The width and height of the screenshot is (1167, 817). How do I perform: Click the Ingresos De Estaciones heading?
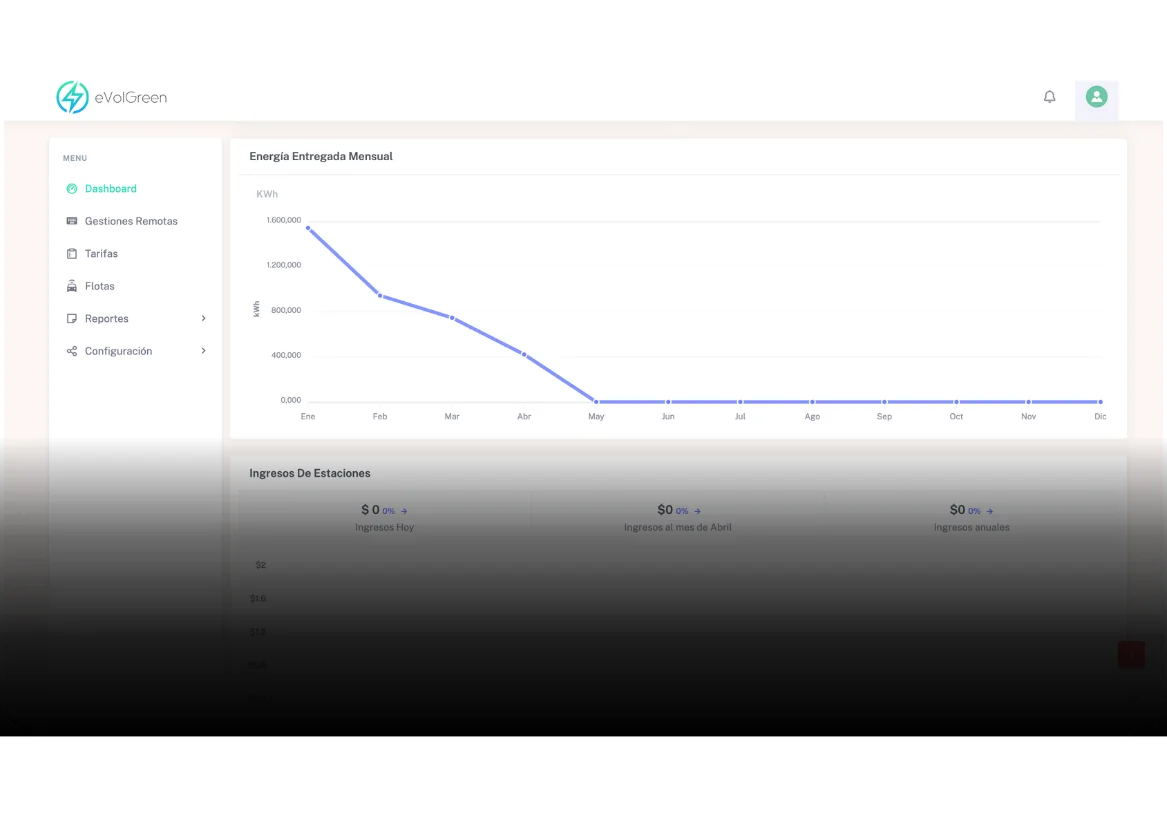pyautogui.click(x=310, y=473)
